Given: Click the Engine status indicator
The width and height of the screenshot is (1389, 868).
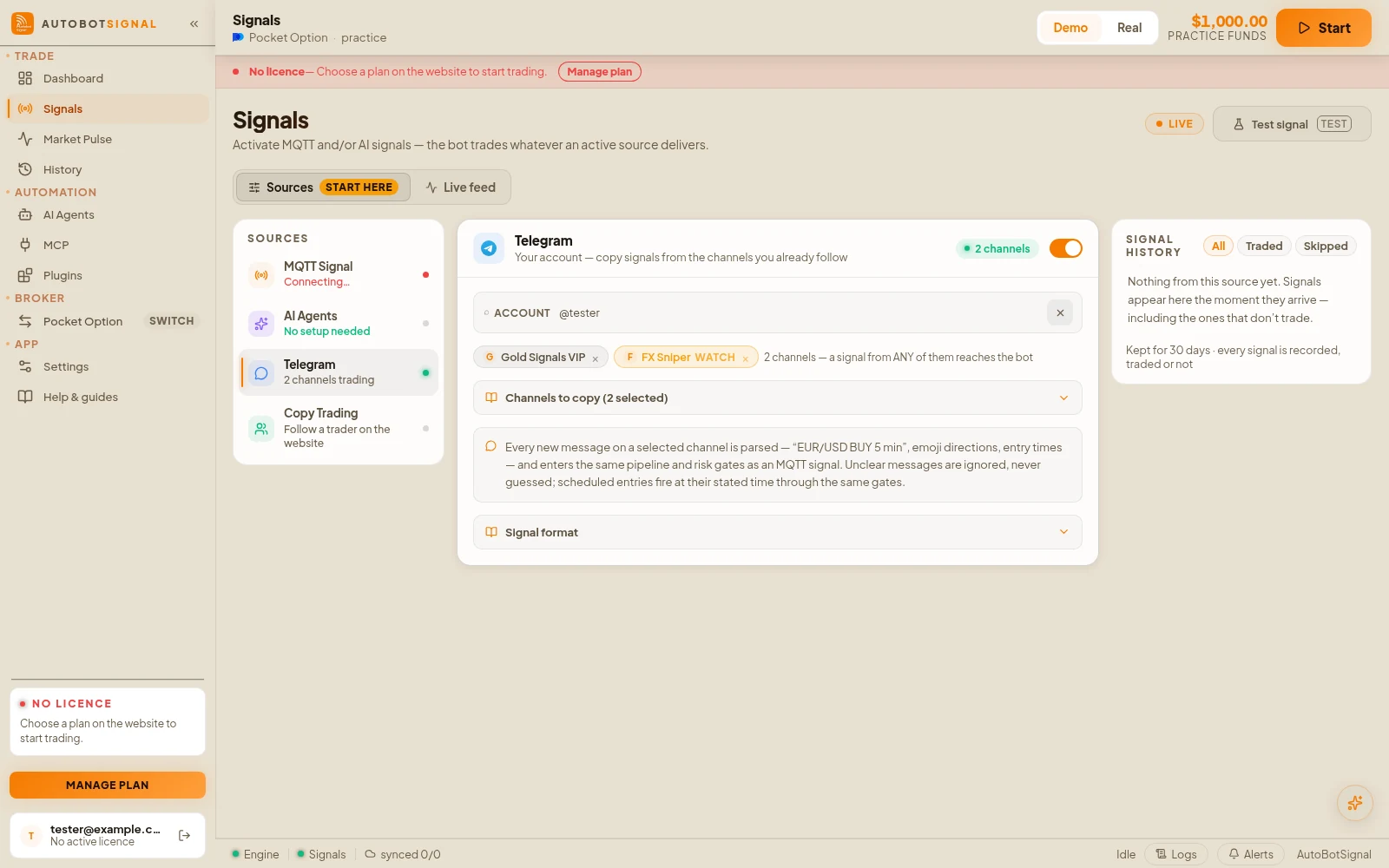Looking at the screenshot, I should pyautogui.click(x=255, y=854).
